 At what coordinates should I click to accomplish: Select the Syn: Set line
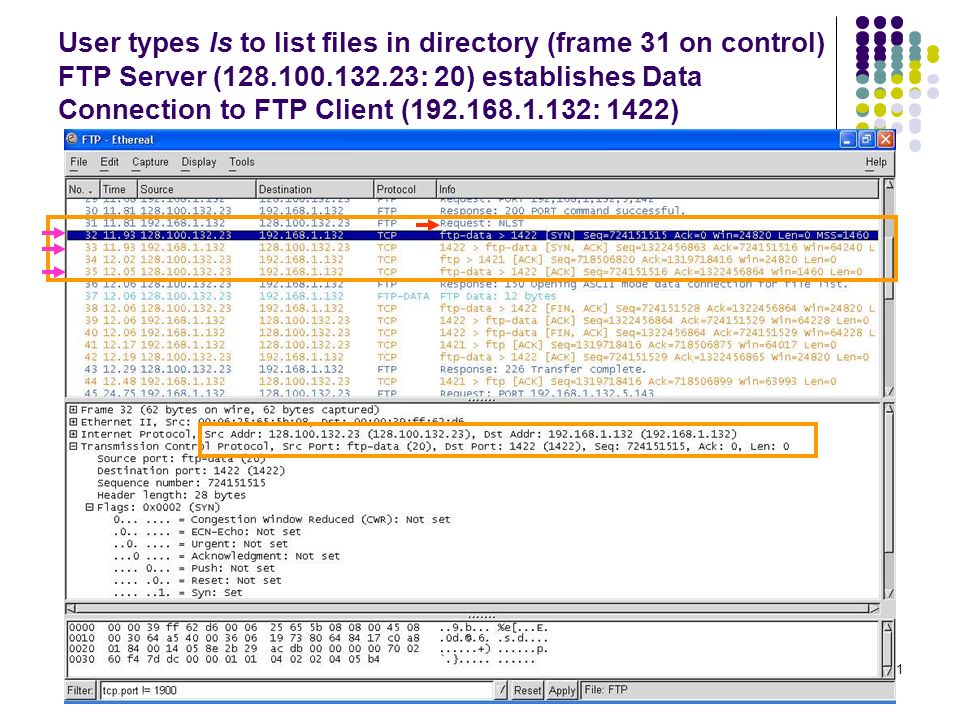(178, 593)
